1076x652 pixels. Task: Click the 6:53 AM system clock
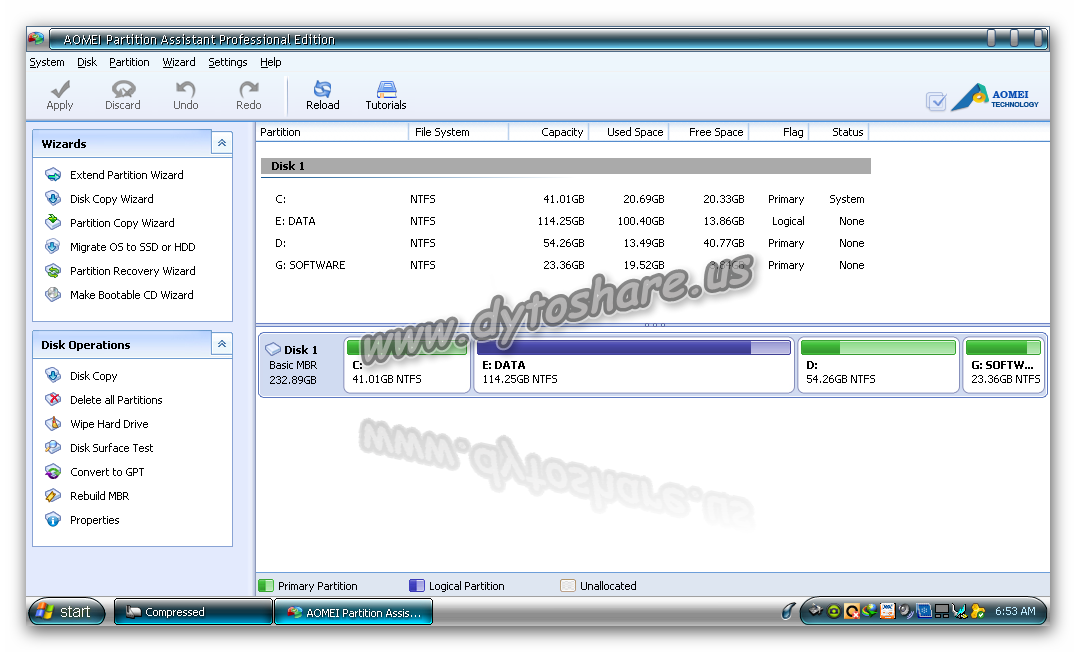1015,612
